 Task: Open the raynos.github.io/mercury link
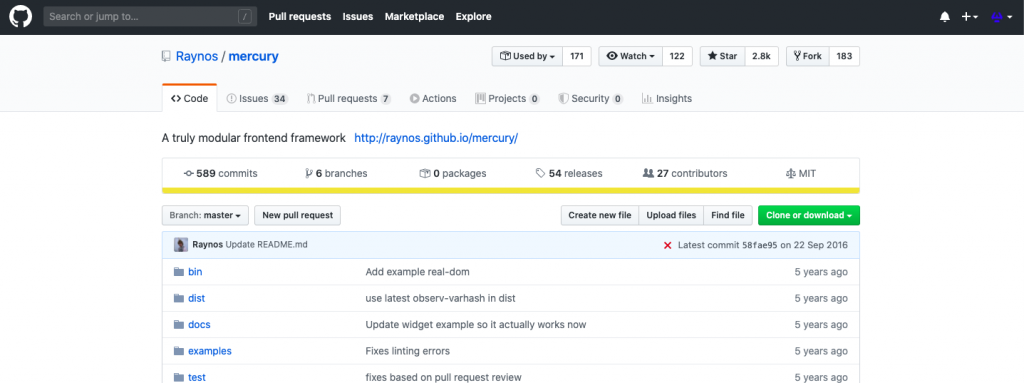(436, 139)
